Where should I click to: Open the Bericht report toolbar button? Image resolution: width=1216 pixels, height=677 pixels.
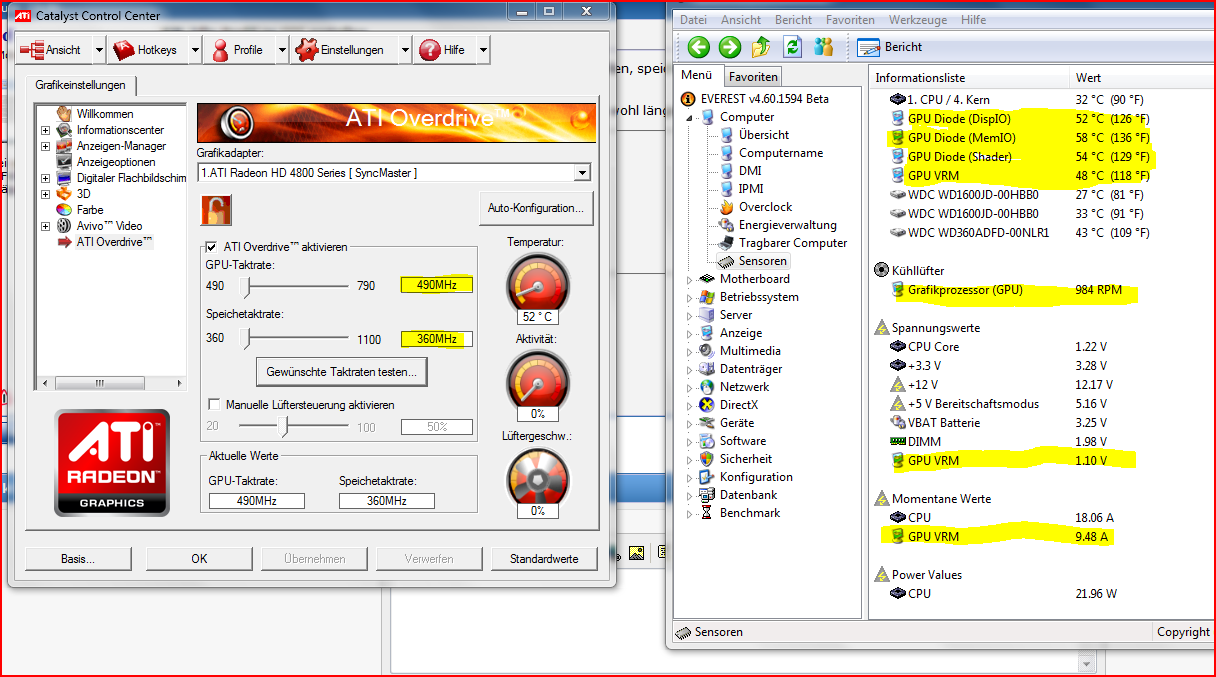pos(890,47)
